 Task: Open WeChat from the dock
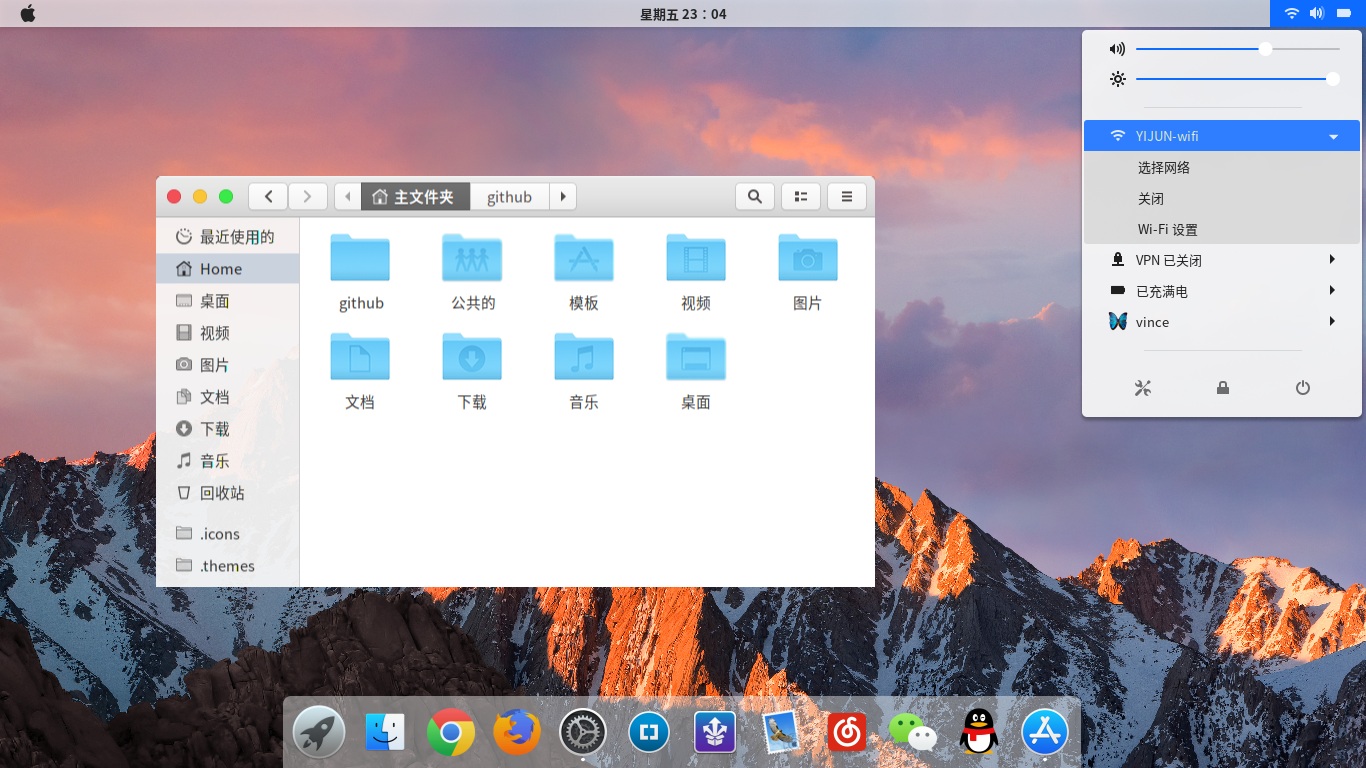click(913, 734)
